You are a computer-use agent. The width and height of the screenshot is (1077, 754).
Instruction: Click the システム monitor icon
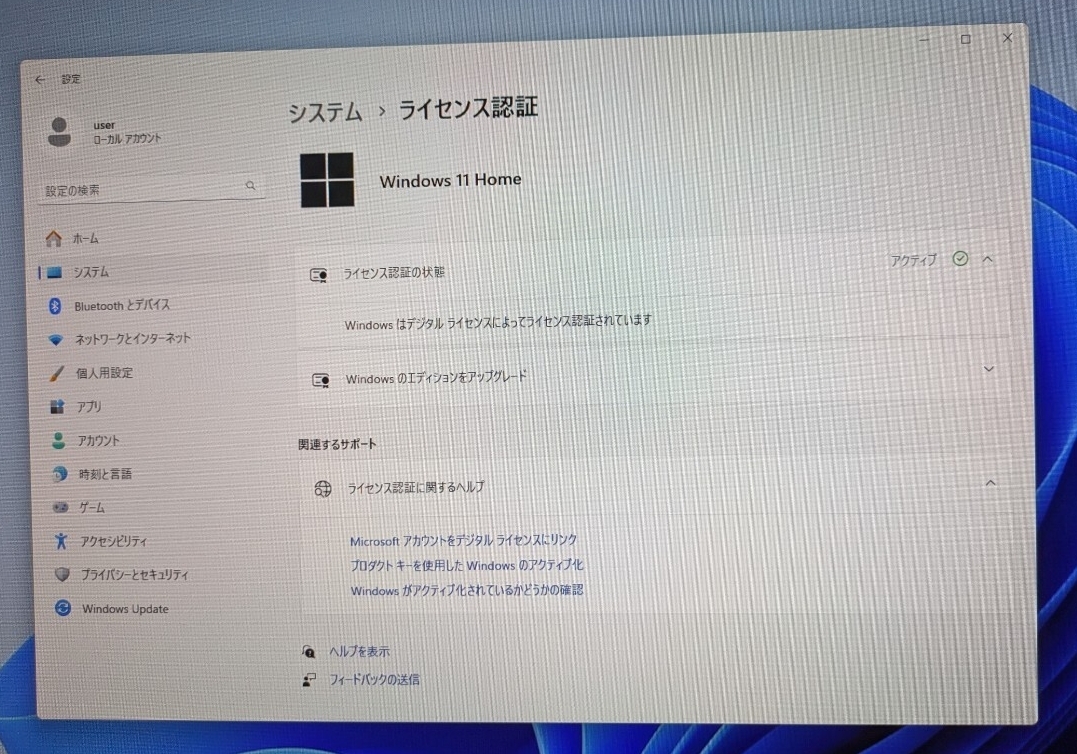pos(54,273)
